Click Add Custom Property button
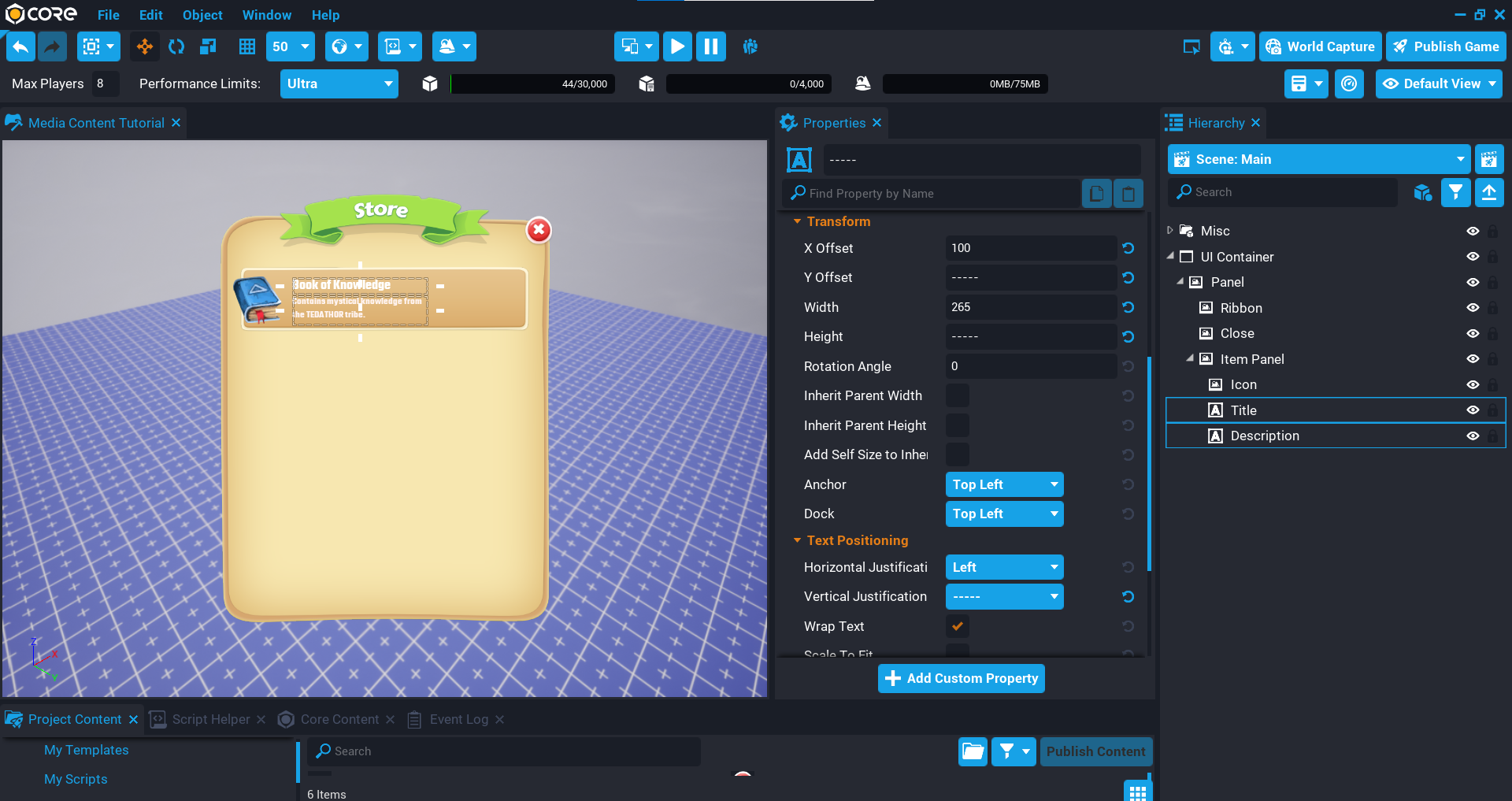This screenshot has width=1512, height=801. pyautogui.click(x=961, y=678)
